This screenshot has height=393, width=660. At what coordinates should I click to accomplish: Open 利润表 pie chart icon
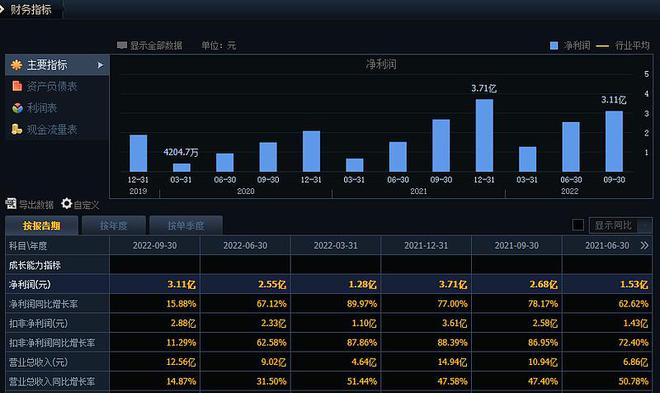click(x=17, y=108)
